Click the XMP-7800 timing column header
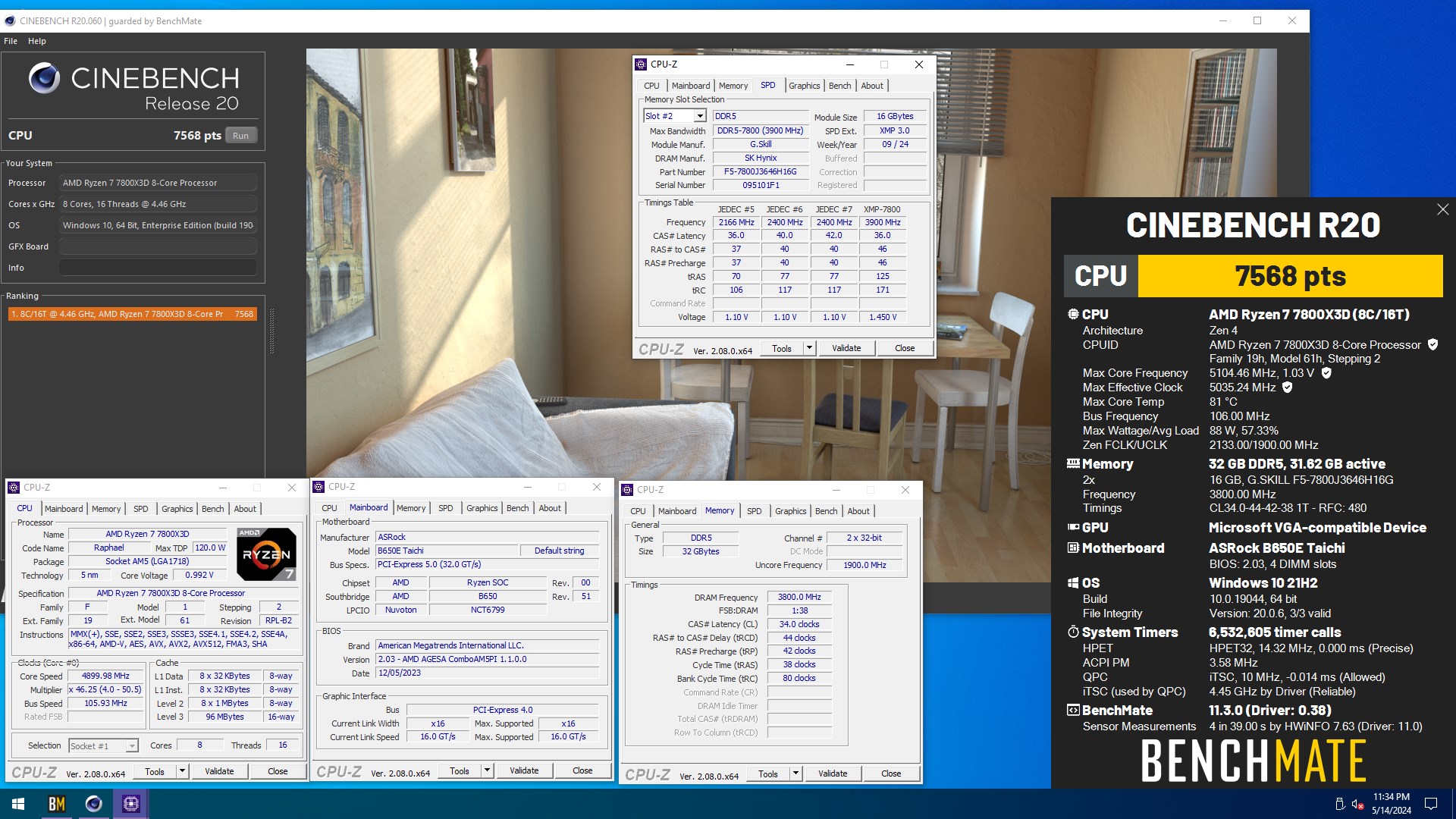This screenshot has width=1456, height=819. coord(882,209)
